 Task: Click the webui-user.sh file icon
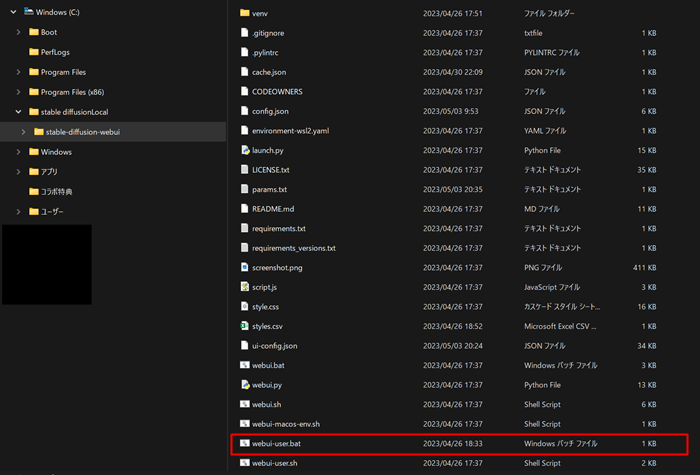245,463
